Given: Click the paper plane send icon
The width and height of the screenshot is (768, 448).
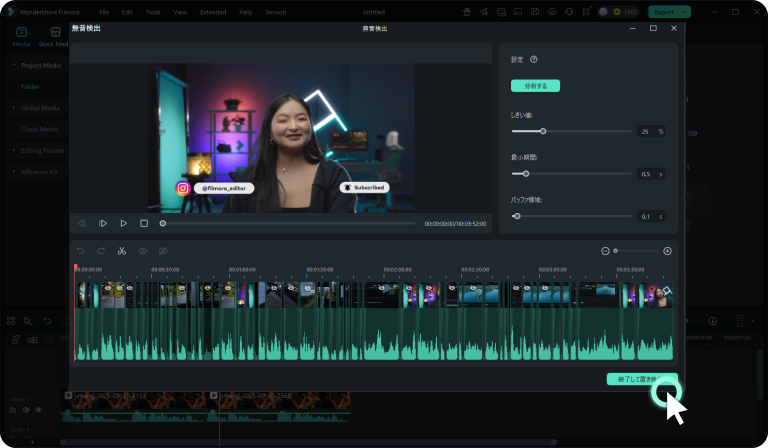Looking at the screenshot, I should point(484,12).
